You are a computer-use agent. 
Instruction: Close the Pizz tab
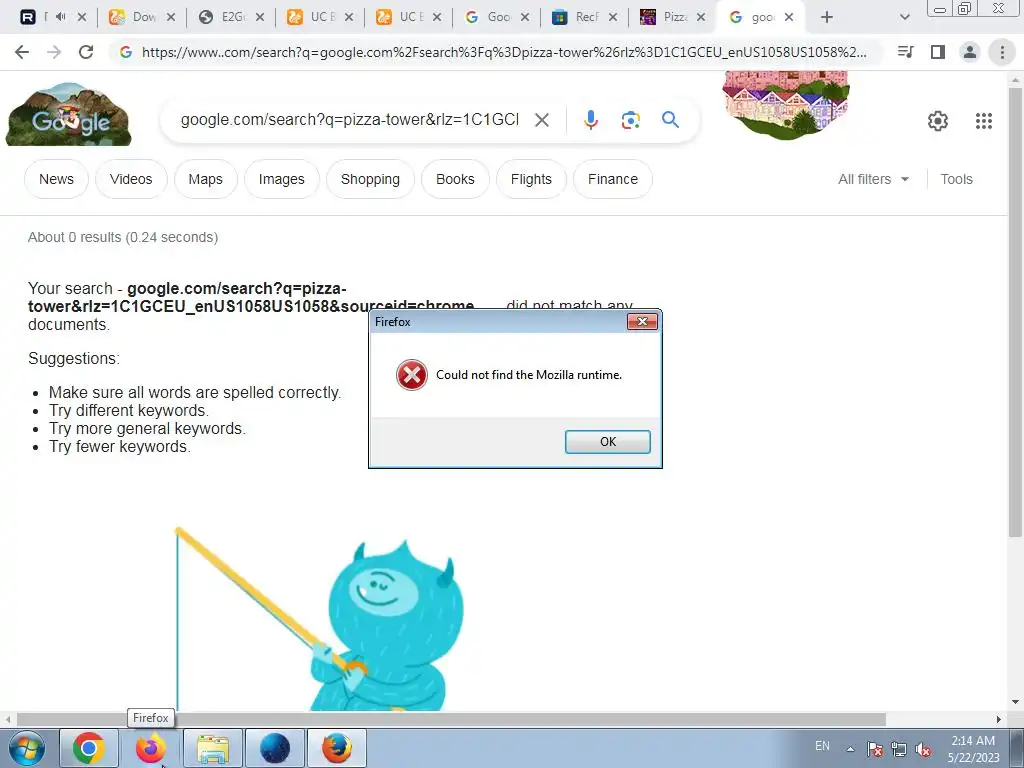[701, 18]
